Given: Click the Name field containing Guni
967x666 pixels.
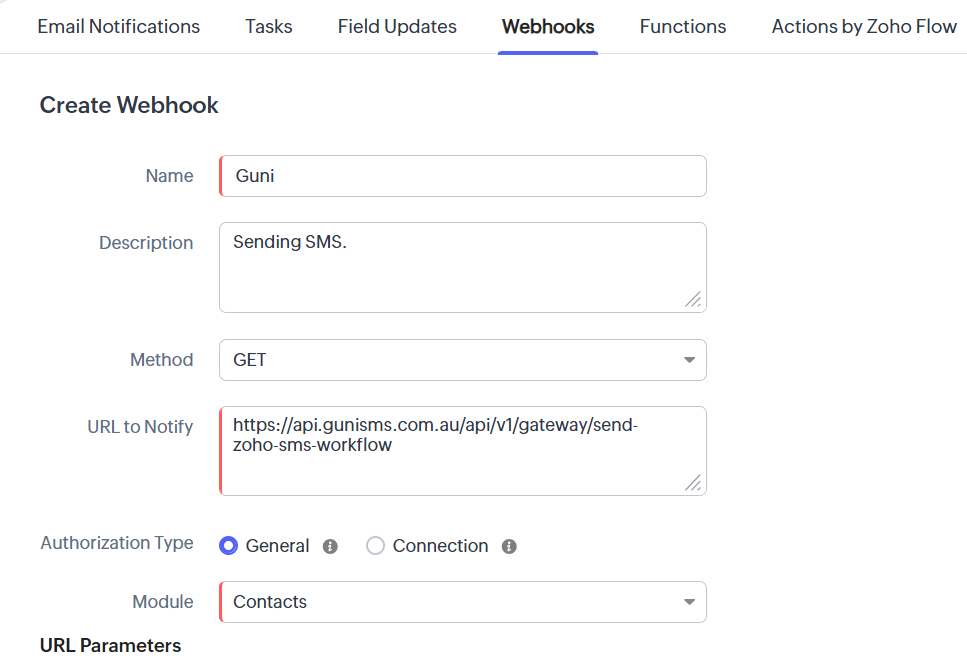Looking at the screenshot, I should (x=463, y=176).
